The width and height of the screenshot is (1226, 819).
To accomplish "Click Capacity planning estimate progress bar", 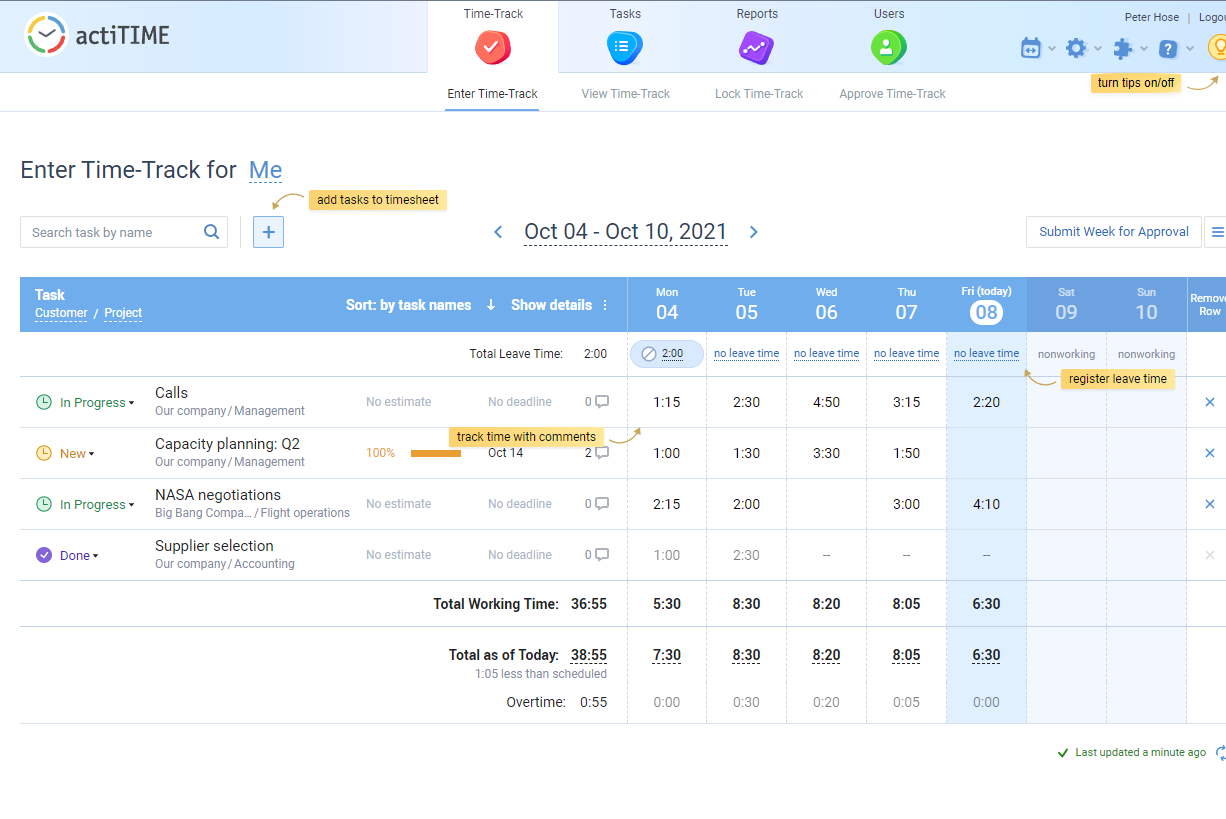I will click(x=436, y=454).
